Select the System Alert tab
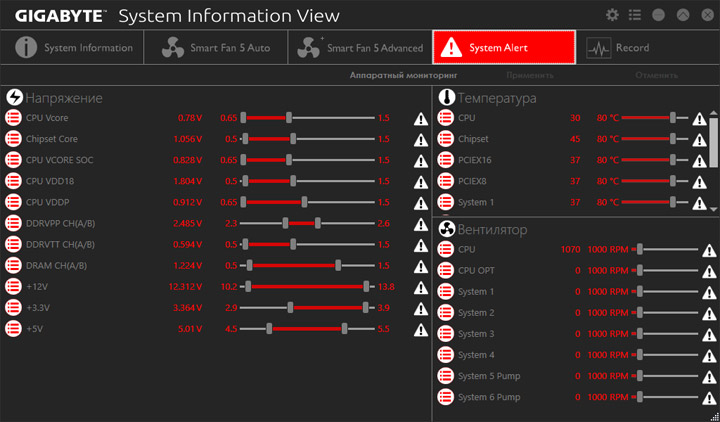Viewport: 720px width, 422px height. coord(504,47)
